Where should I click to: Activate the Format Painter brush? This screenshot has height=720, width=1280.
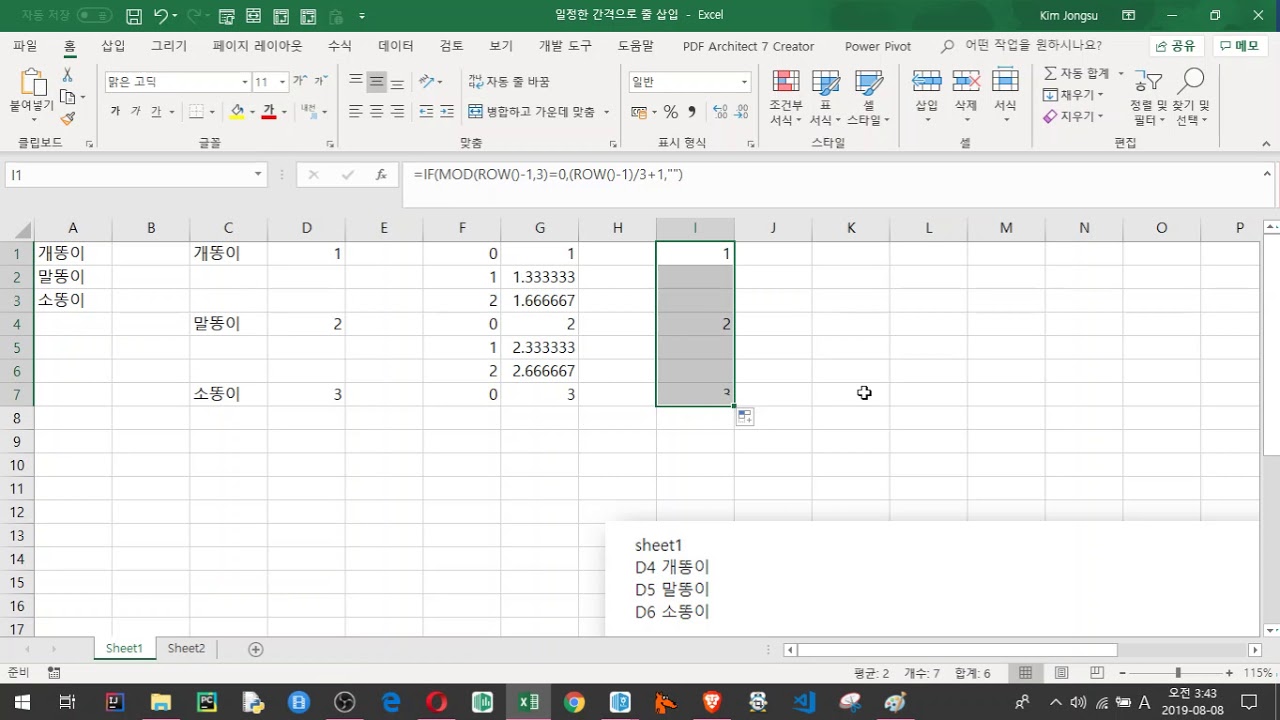pos(67,118)
